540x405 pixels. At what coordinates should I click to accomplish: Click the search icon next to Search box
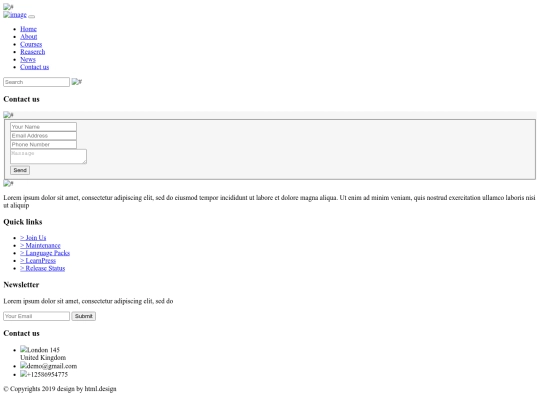77,82
